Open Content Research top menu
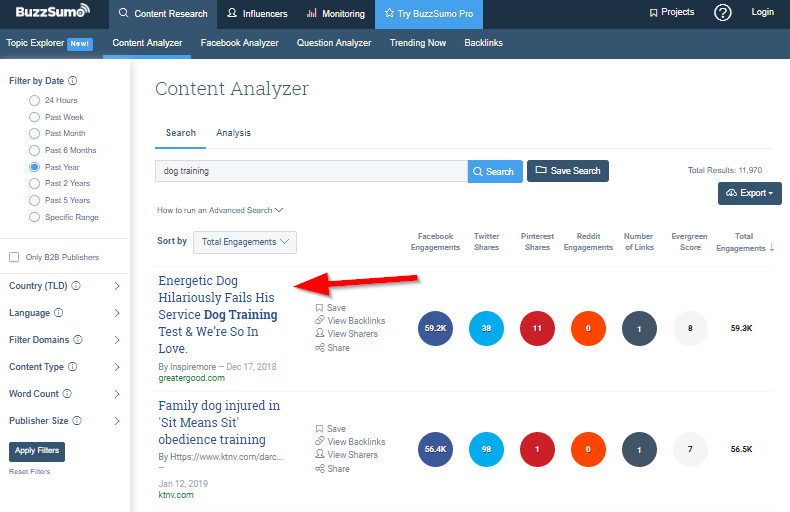 point(163,14)
